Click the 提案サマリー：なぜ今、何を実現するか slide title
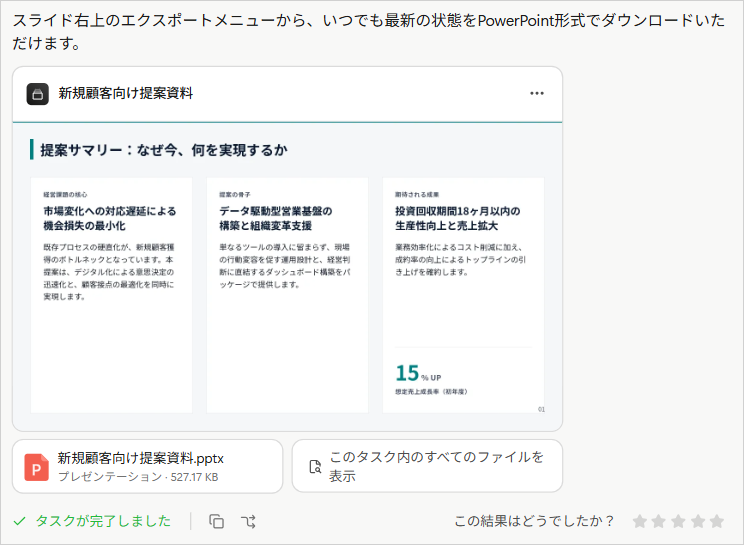744x545 pixels. [x=164, y=150]
